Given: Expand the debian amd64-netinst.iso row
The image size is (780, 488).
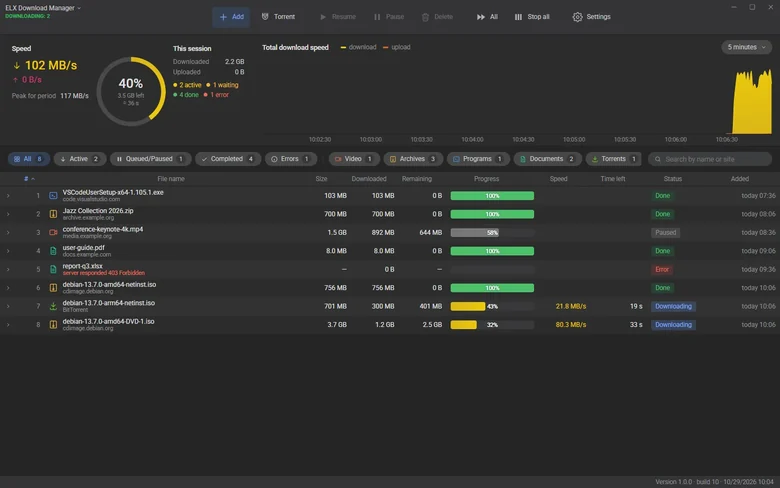Looking at the screenshot, I should 8,288.
